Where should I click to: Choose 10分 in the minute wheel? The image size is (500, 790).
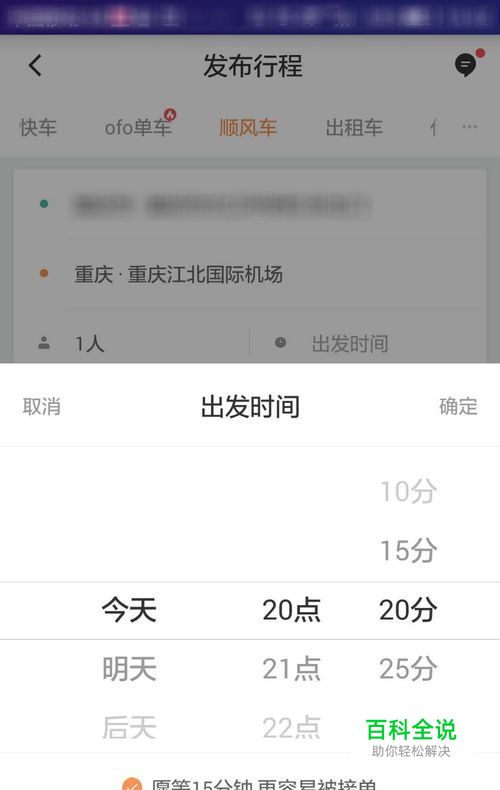(x=408, y=491)
